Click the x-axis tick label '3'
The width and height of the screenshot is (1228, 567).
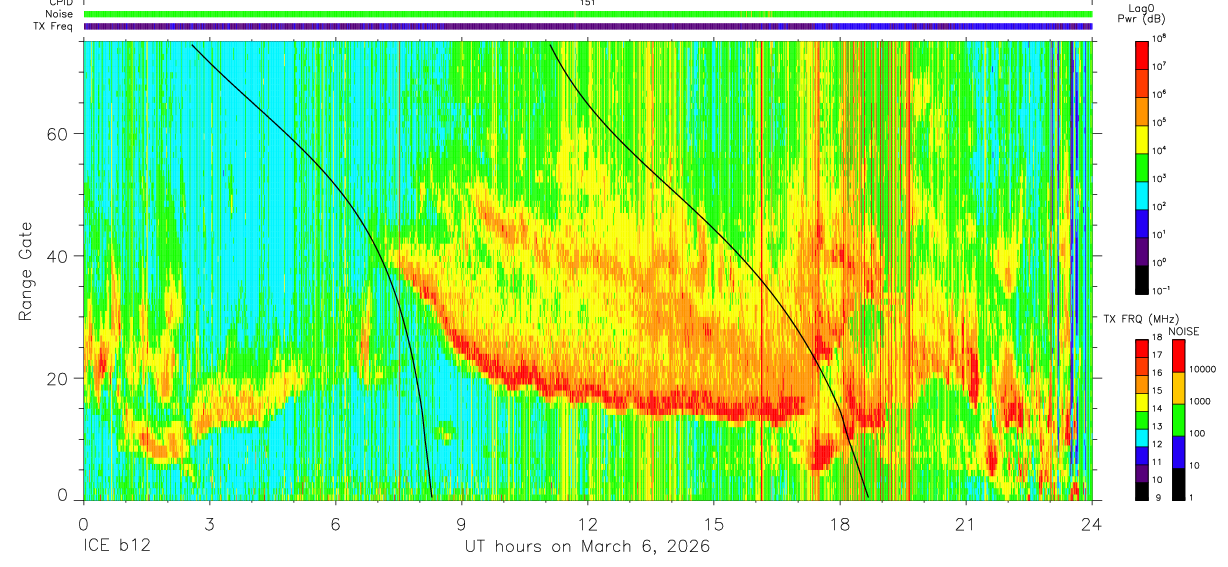210,523
